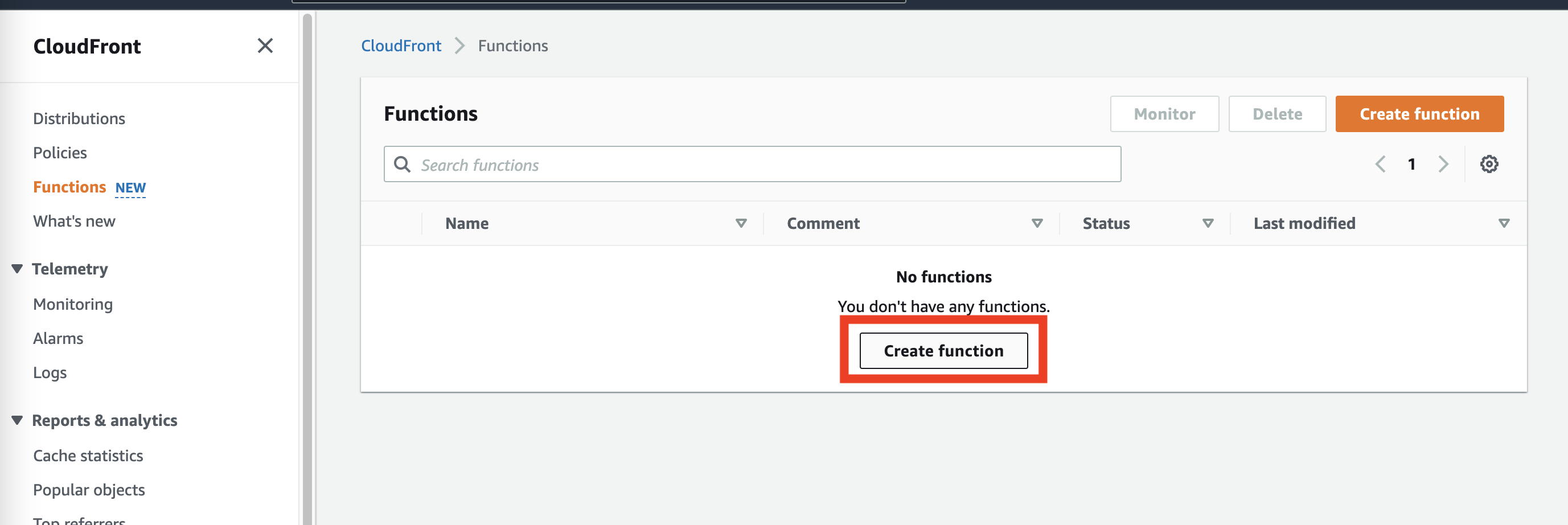
Task: Follow the CloudFront breadcrumb link
Action: tap(401, 46)
